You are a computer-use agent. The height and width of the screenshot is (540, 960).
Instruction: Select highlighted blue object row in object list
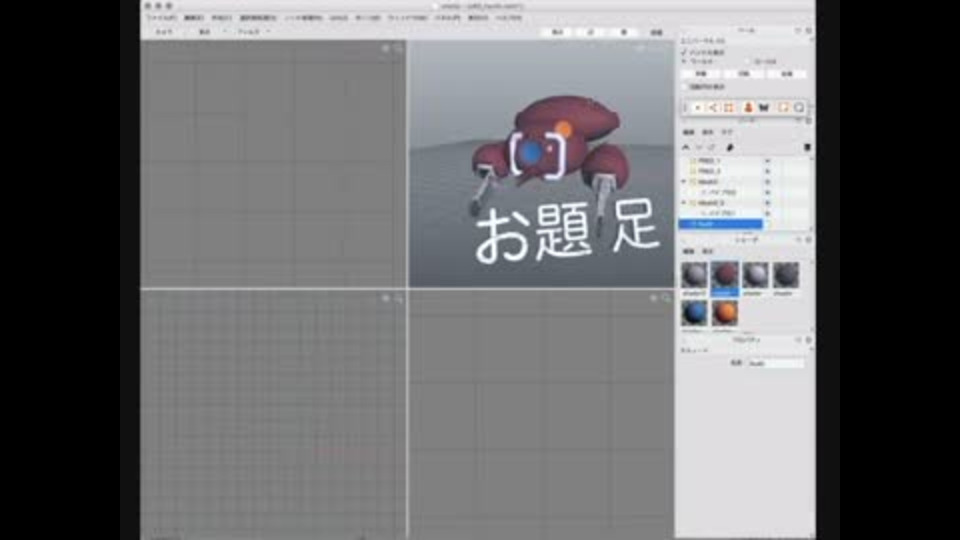point(721,224)
